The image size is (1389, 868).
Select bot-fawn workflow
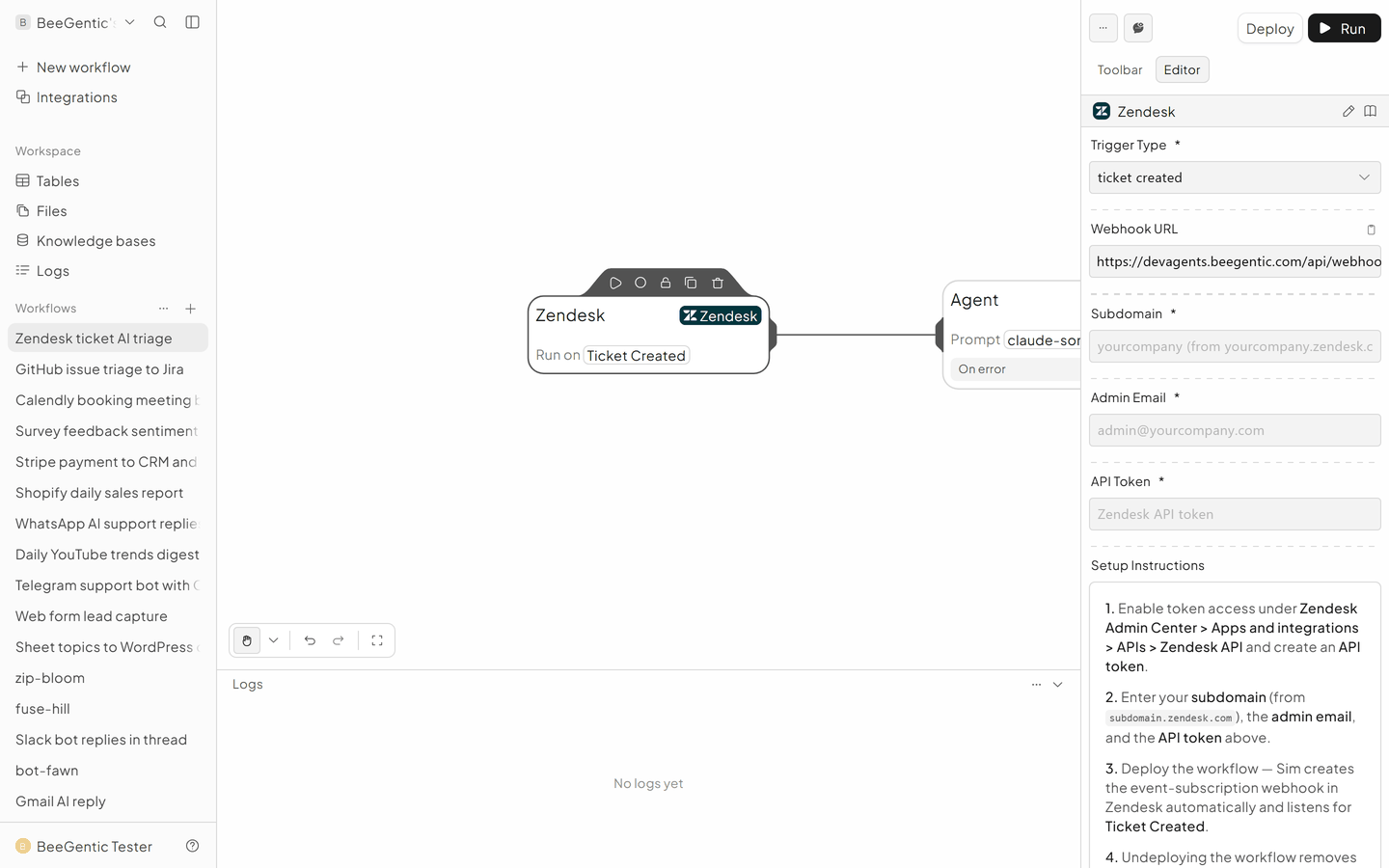[108, 771]
